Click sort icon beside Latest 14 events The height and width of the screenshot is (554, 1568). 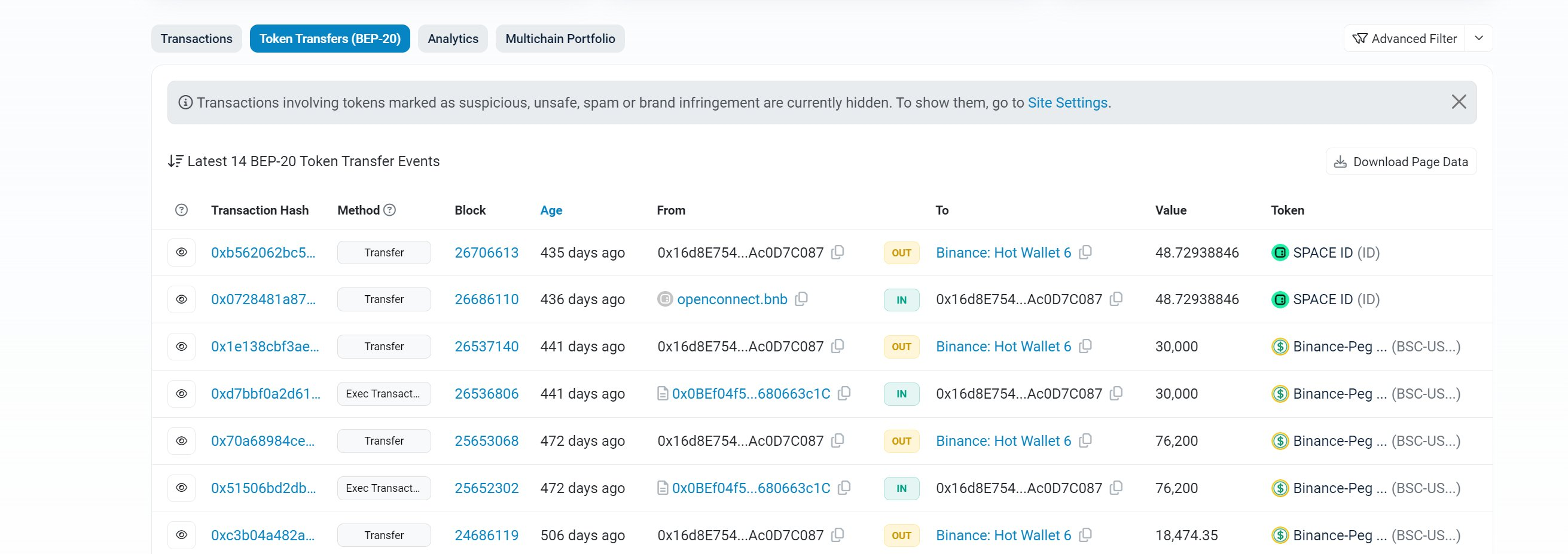click(x=175, y=161)
